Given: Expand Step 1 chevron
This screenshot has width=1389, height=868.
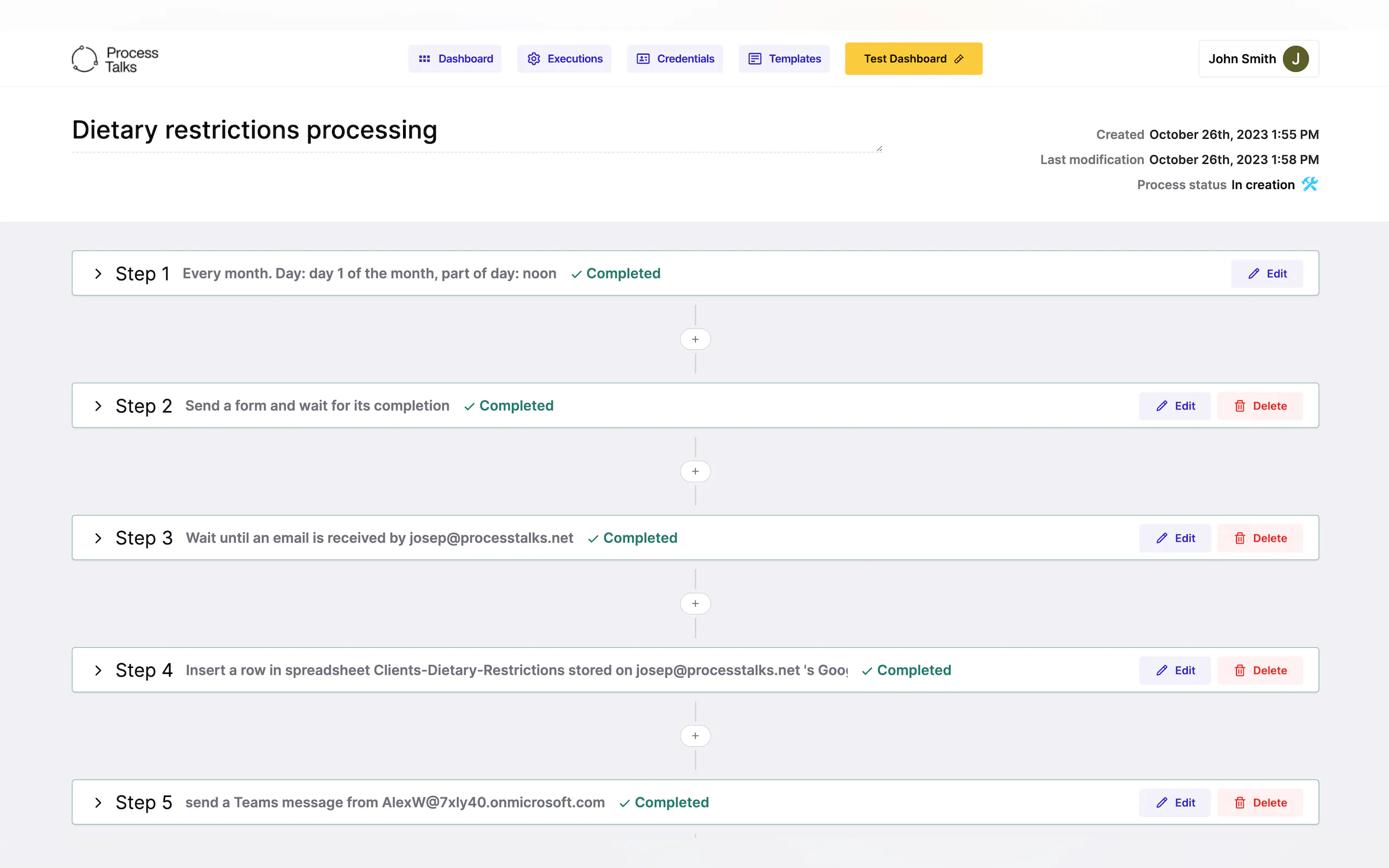Looking at the screenshot, I should (x=98, y=274).
